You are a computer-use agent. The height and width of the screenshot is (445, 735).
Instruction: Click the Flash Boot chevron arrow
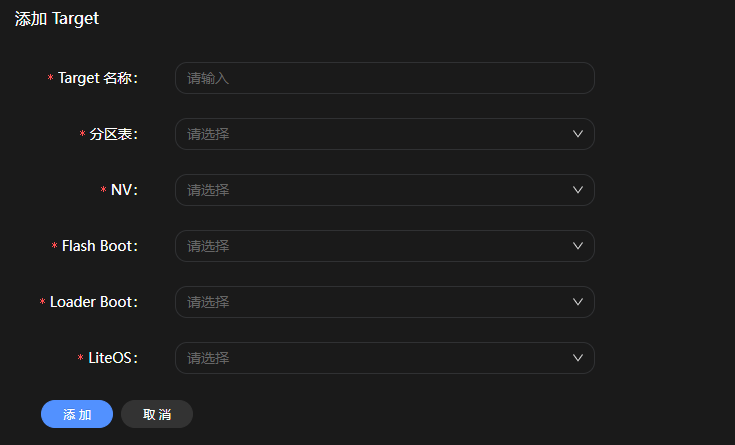[x=578, y=246]
